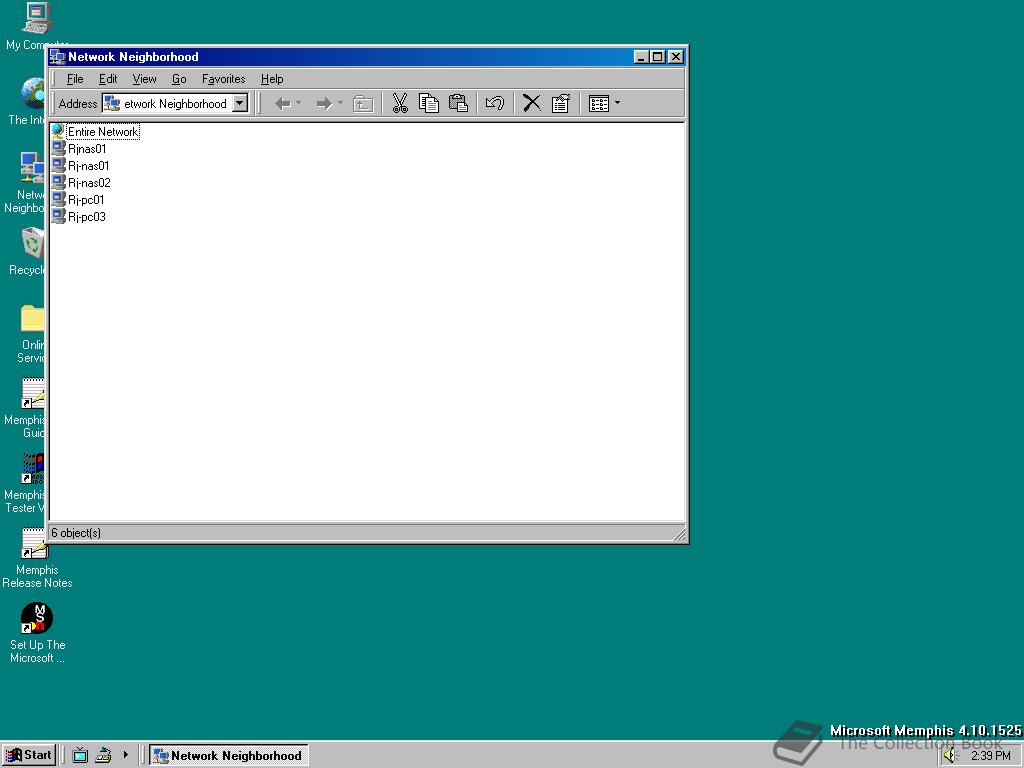Screen dimensions: 1024x768
Task: Open the Help menu
Action: pos(272,79)
